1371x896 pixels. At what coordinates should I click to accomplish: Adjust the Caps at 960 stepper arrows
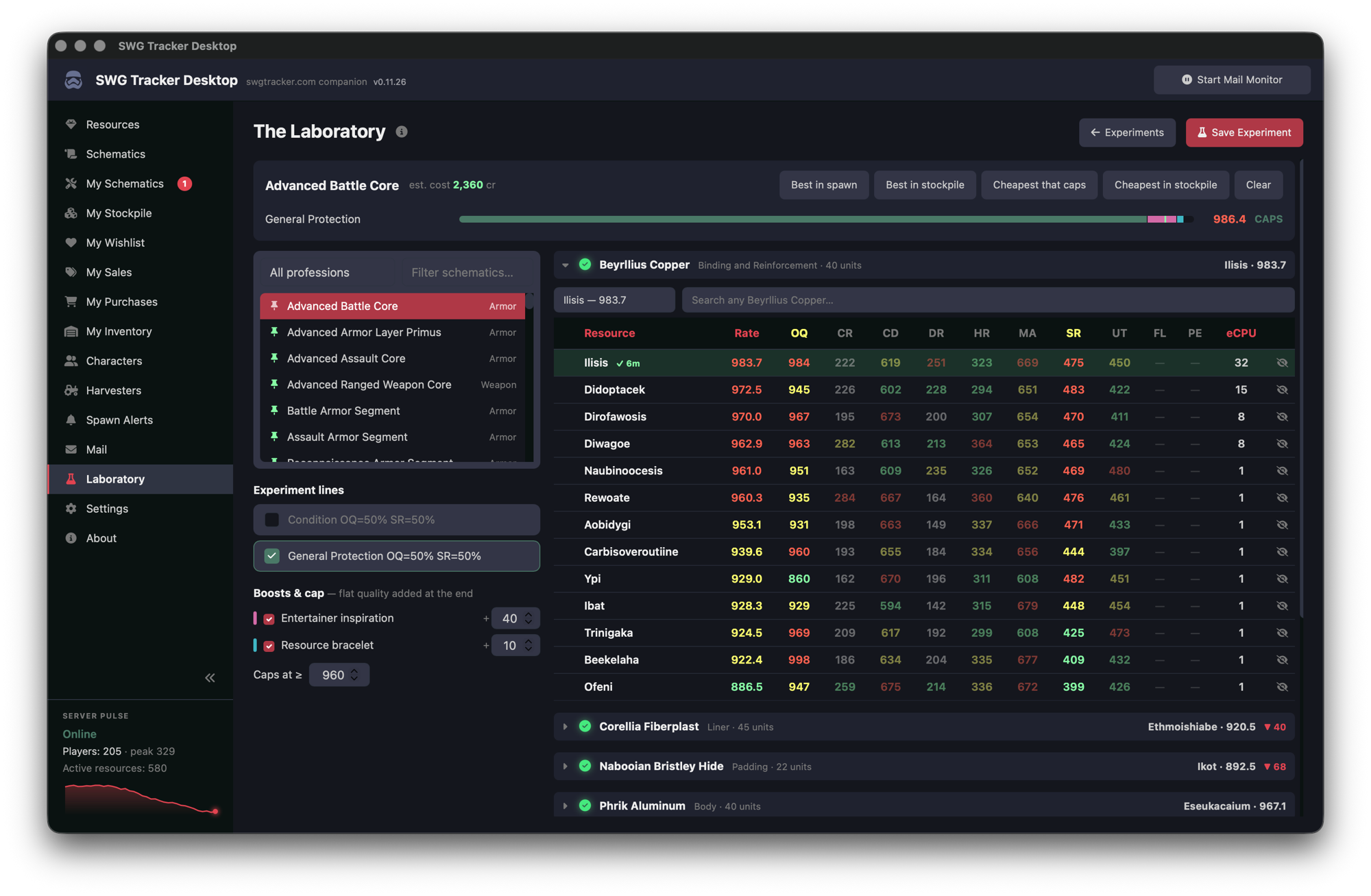pyautogui.click(x=354, y=675)
